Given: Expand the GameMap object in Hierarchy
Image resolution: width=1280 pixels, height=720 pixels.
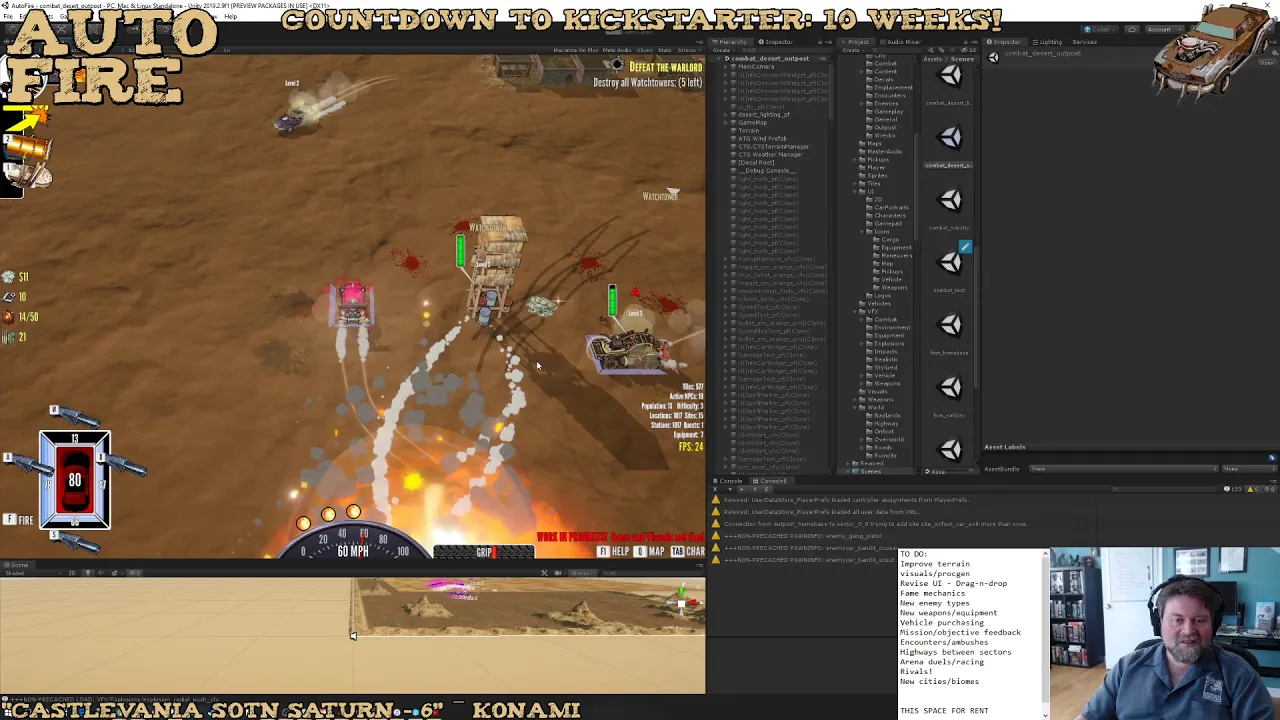Looking at the screenshot, I should (727, 123).
